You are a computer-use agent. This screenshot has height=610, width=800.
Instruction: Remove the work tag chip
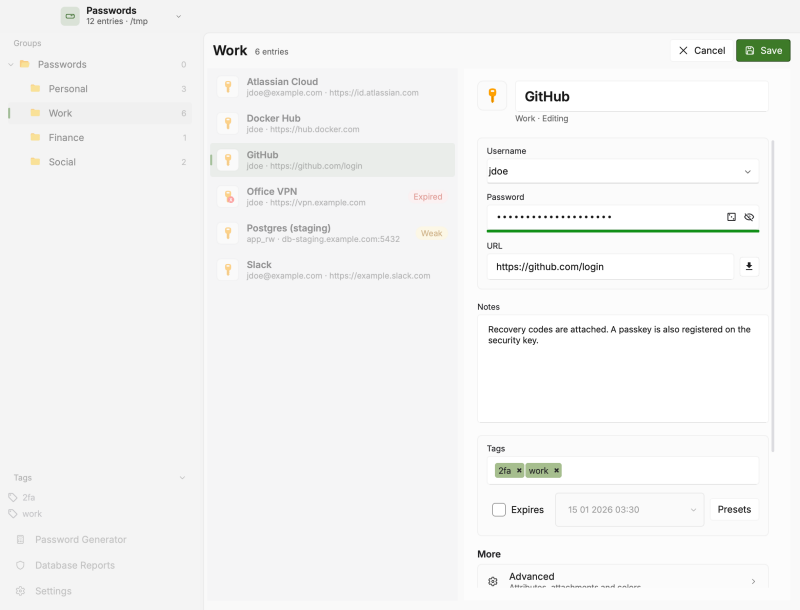tap(556, 470)
